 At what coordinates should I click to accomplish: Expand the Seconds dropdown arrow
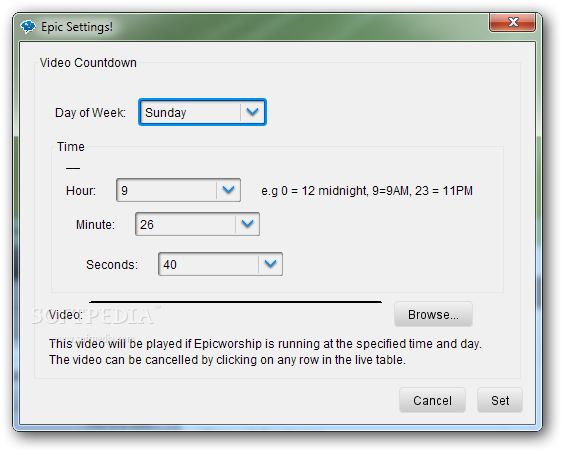click(x=270, y=264)
